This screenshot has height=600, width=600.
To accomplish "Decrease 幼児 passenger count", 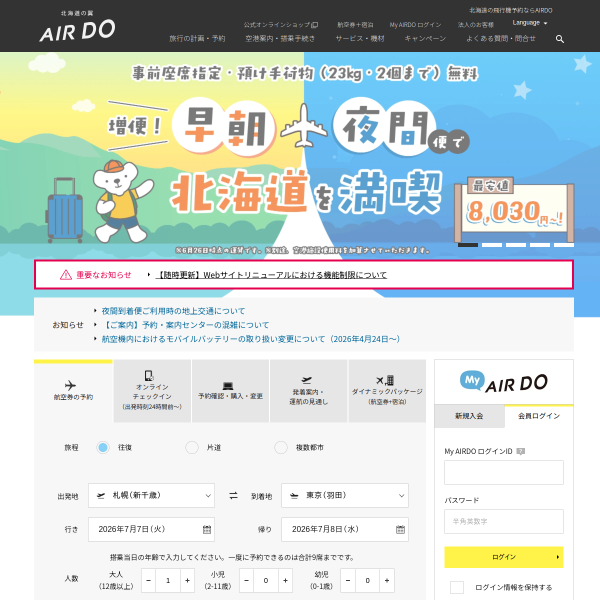I will (348, 580).
